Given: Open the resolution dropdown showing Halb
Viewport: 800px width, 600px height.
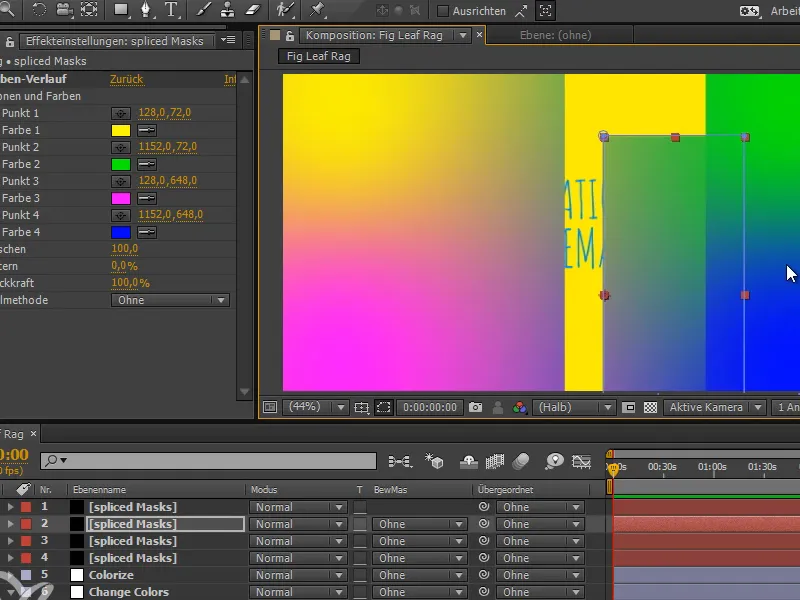Looking at the screenshot, I should click(573, 407).
